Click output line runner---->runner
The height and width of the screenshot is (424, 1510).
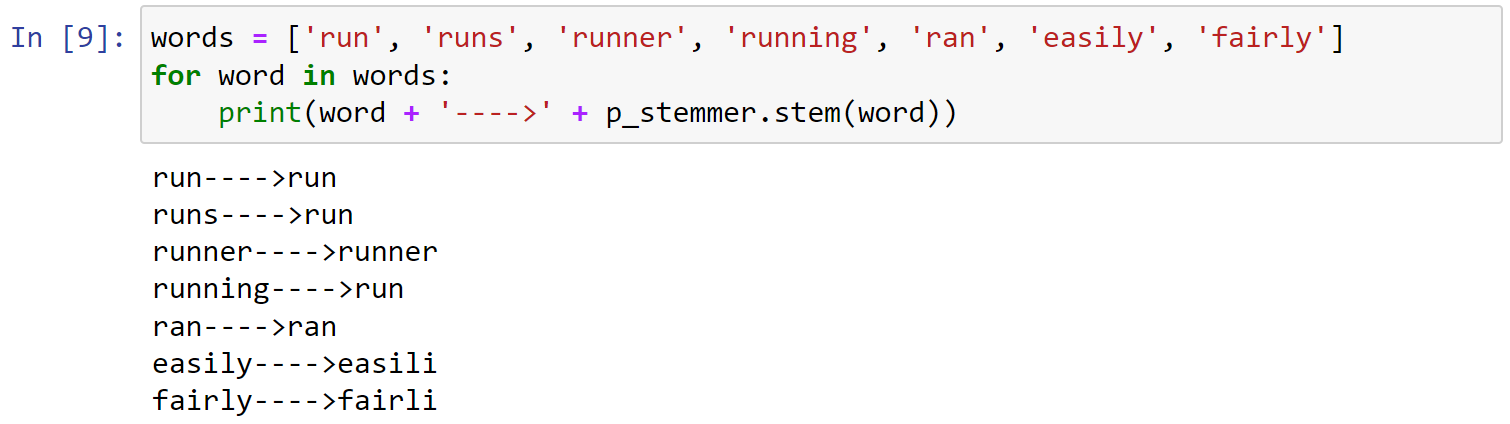[295, 253]
